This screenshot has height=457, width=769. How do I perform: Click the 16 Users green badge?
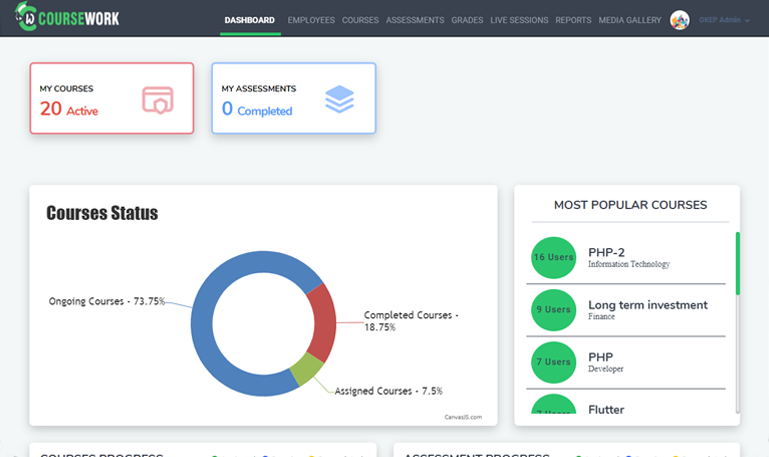pyautogui.click(x=553, y=258)
